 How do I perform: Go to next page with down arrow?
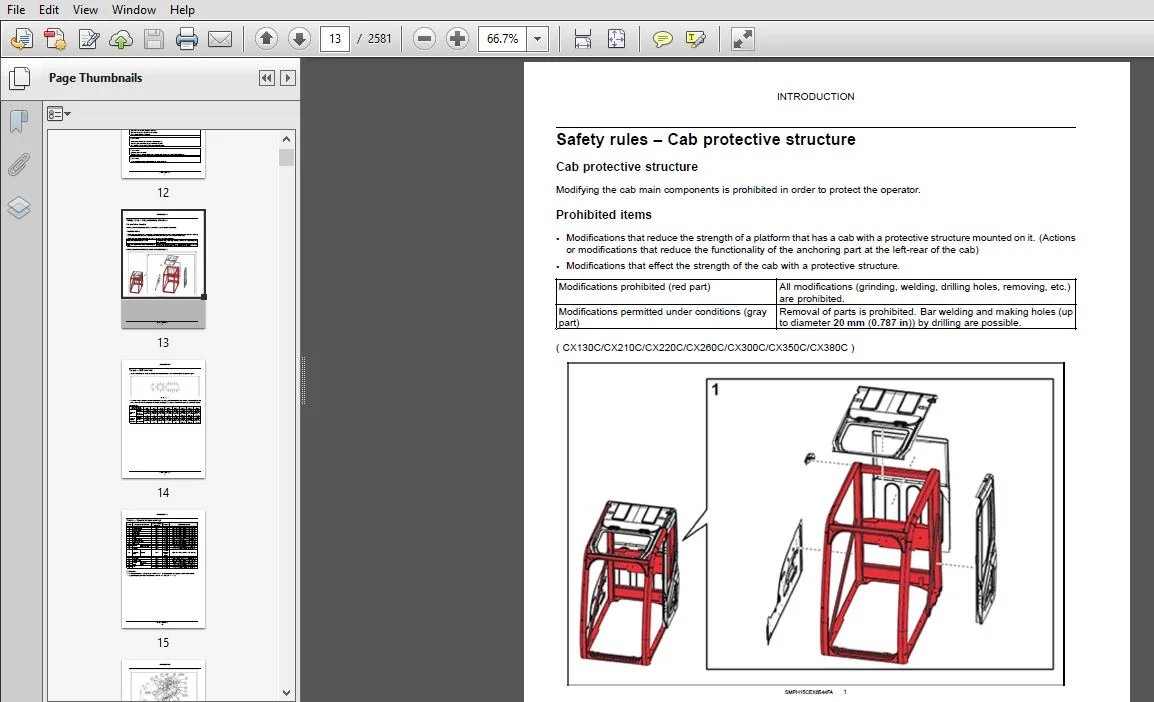(299, 38)
